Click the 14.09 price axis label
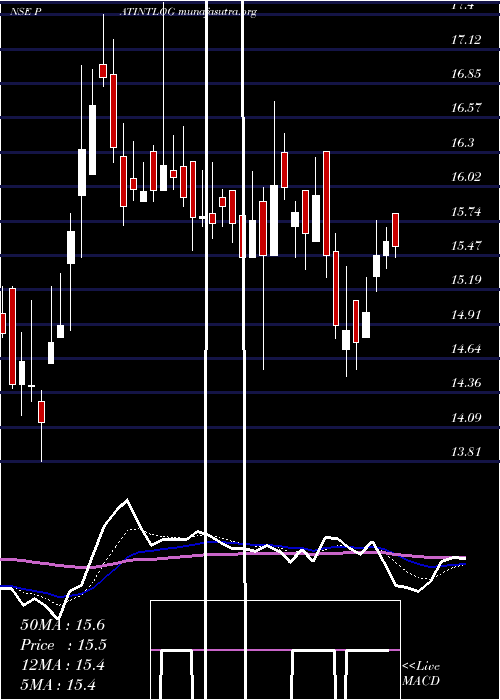Viewport: 500px width, 700px height. point(466,418)
